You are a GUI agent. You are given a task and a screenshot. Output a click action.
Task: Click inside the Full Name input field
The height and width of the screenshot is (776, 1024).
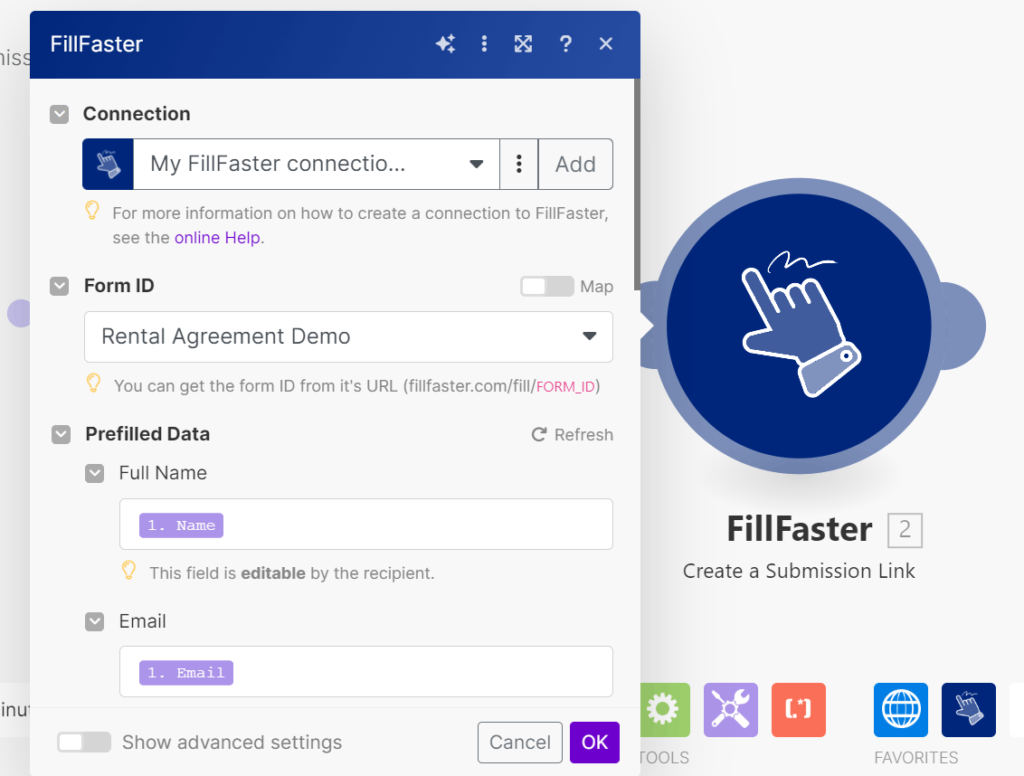click(366, 524)
